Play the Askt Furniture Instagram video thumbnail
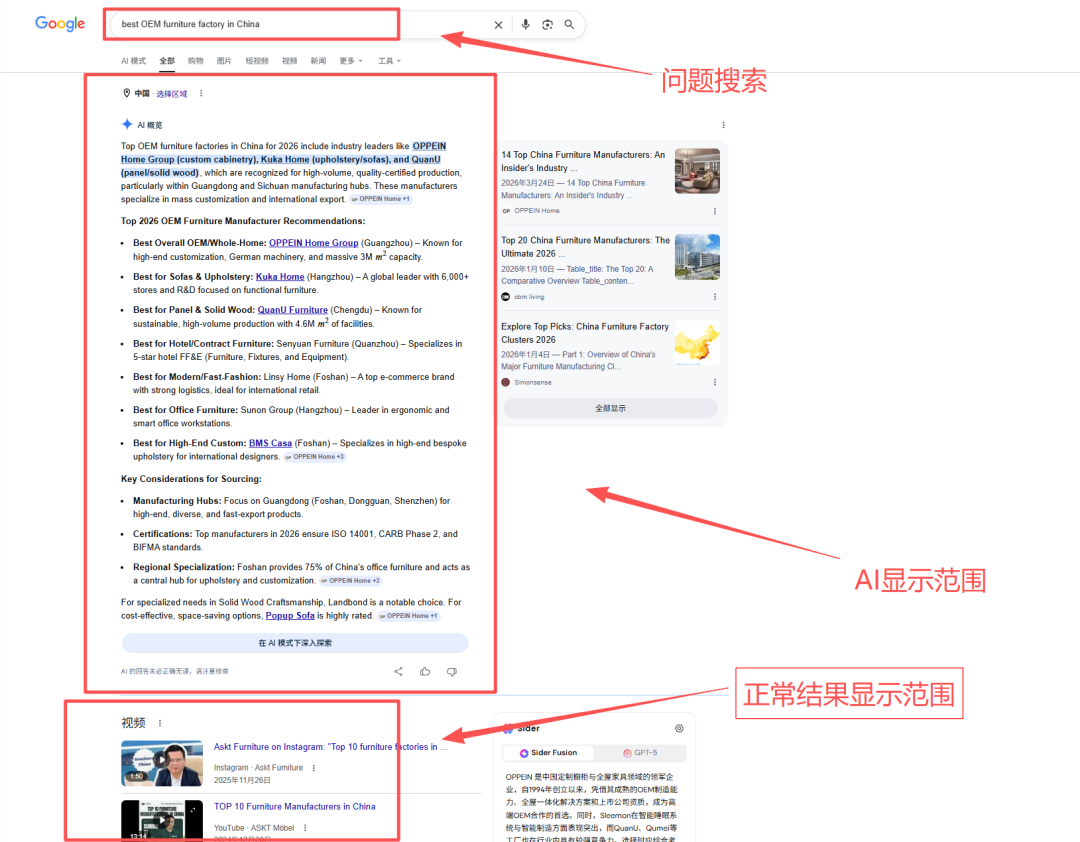Screen dimensions: 1080x842 (x=162, y=763)
